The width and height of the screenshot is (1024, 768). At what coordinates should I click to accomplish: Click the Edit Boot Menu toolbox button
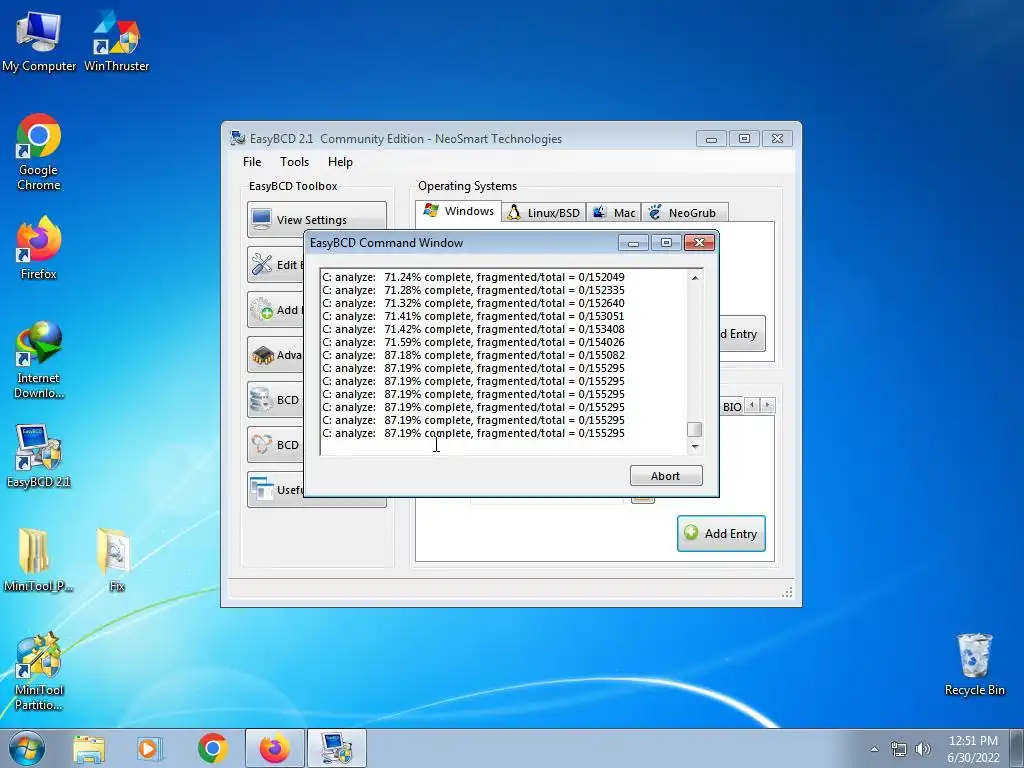tap(276, 264)
